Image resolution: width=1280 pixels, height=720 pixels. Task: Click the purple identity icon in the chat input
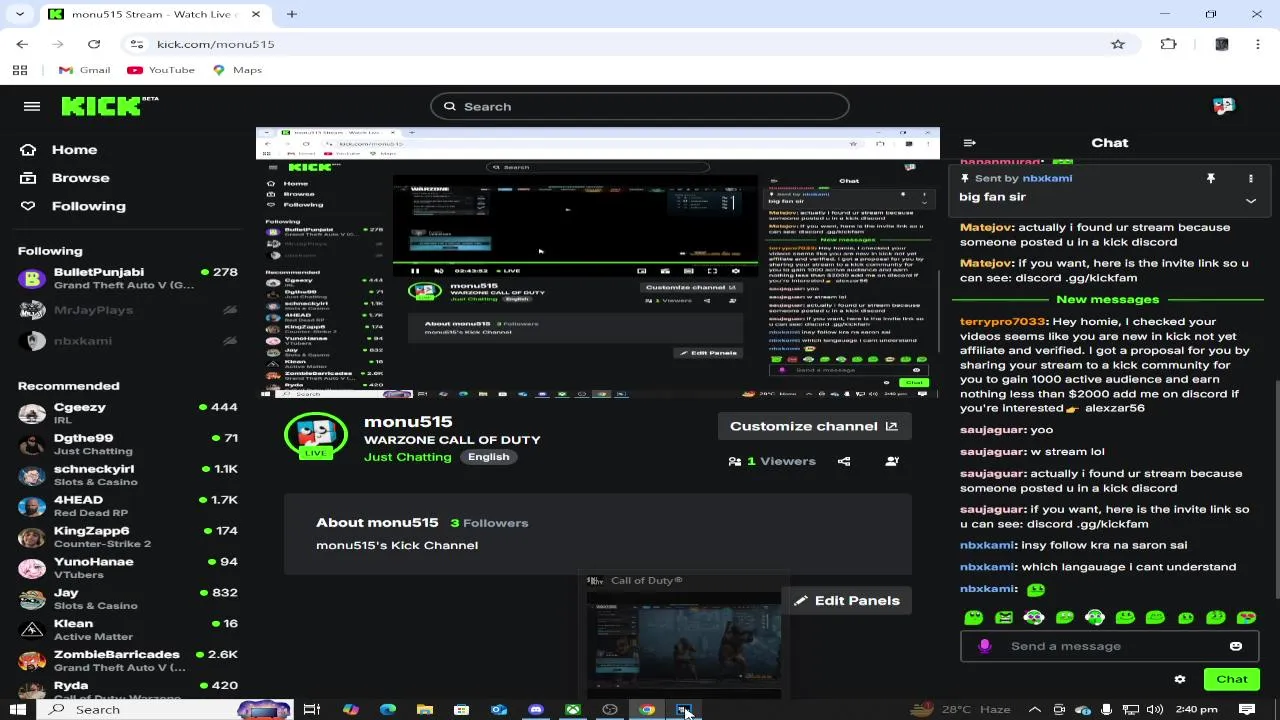click(x=984, y=646)
